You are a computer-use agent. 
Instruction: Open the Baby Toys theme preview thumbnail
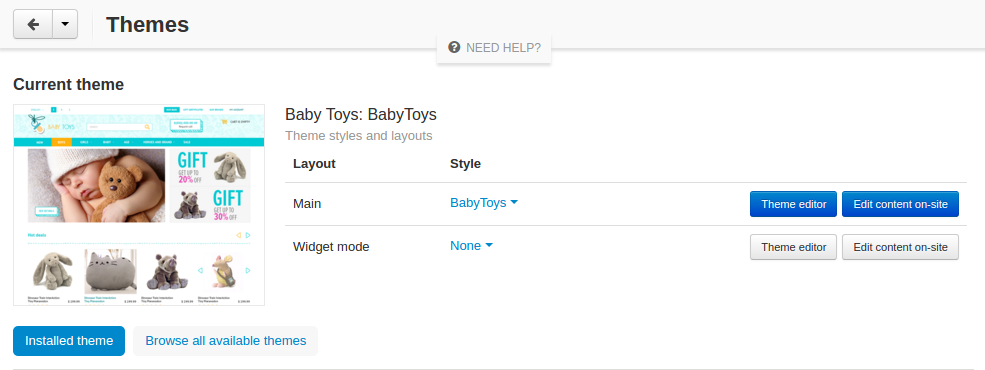pos(139,205)
